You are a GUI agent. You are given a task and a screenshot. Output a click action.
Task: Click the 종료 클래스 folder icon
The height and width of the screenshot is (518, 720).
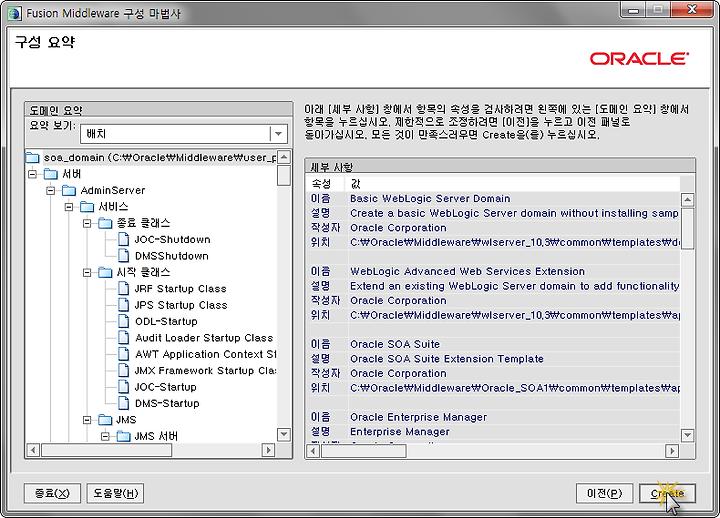tap(105, 223)
